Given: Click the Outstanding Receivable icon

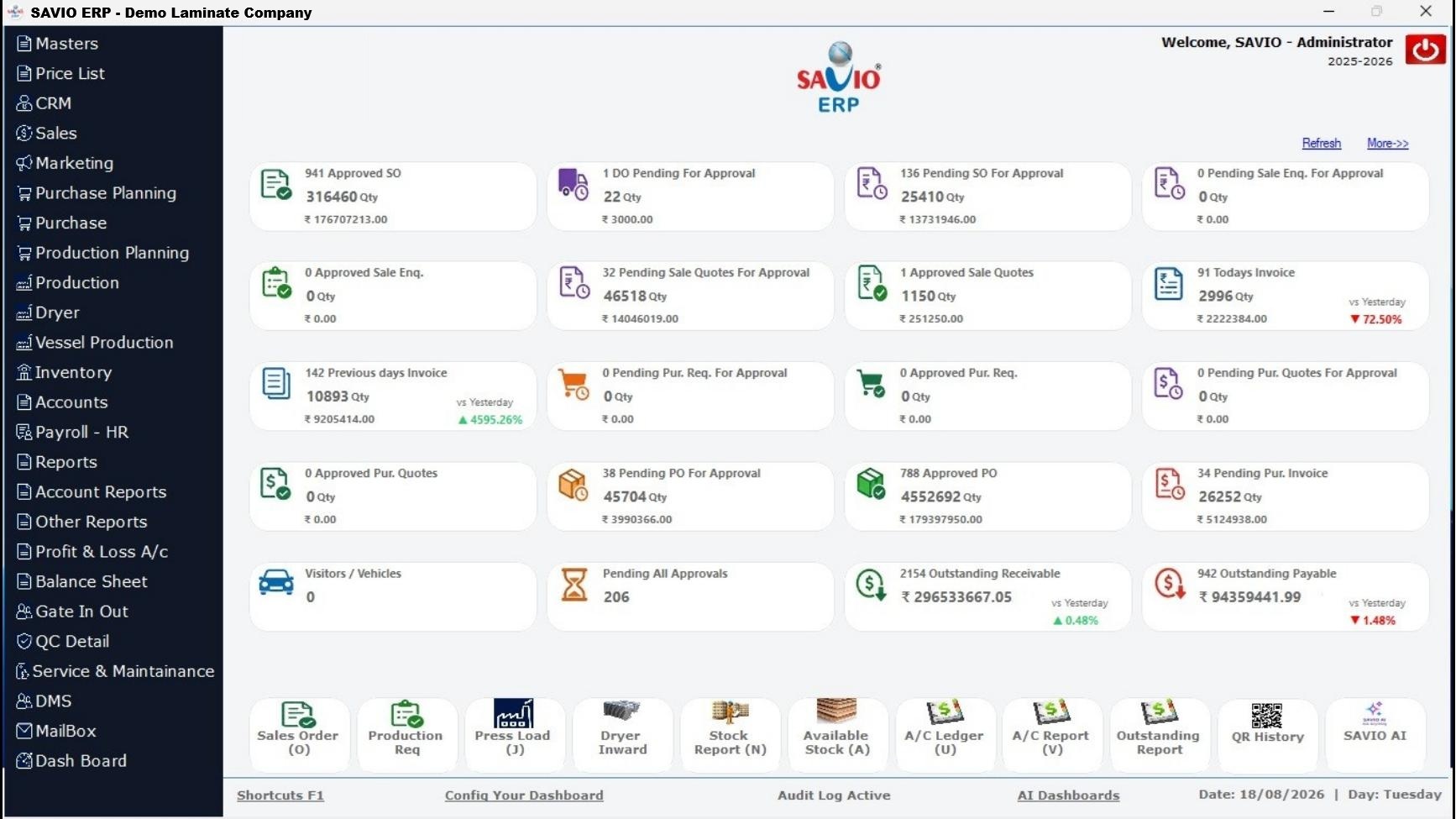Looking at the screenshot, I should click(872, 584).
